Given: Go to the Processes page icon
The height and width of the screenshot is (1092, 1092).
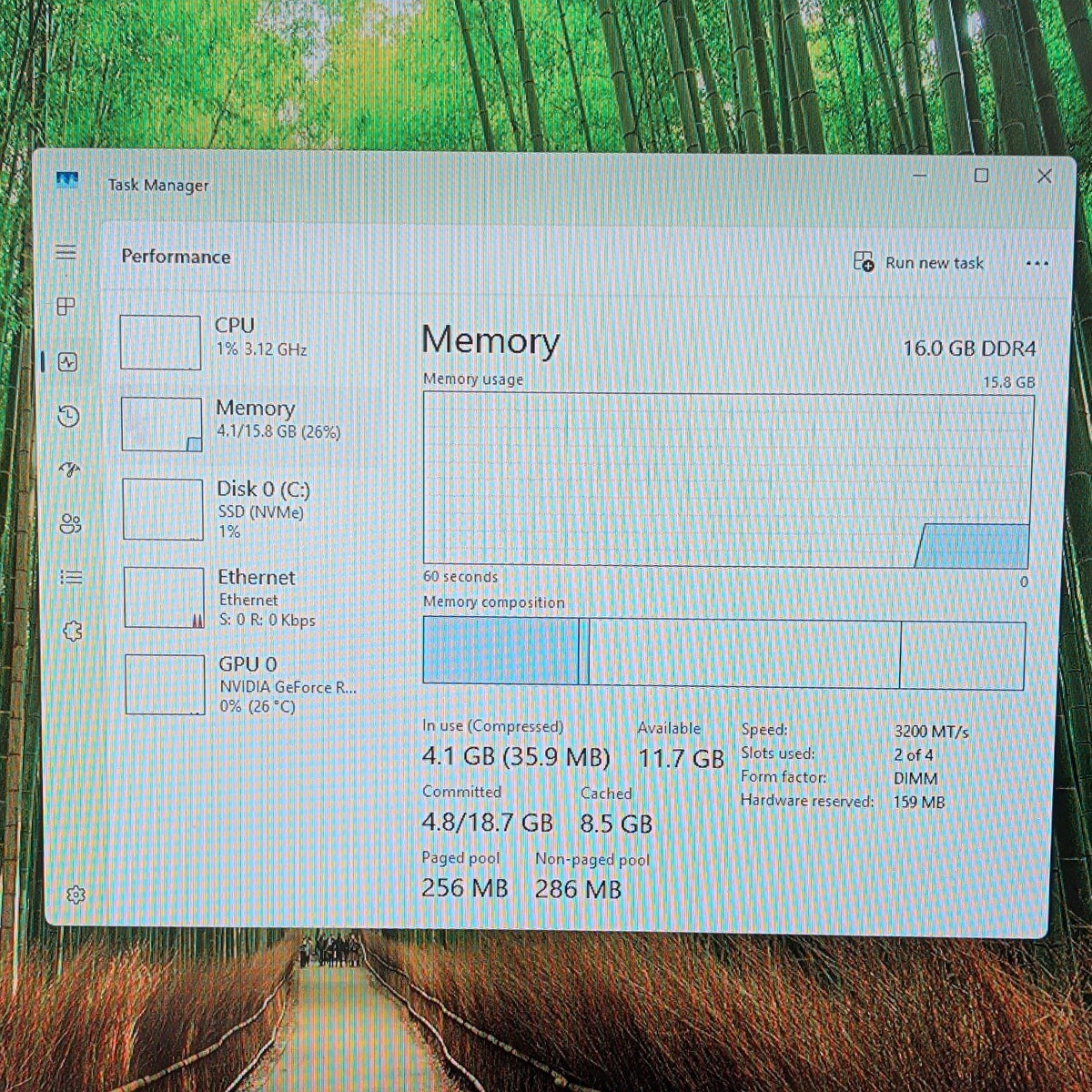Looking at the screenshot, I should point(66,307).
